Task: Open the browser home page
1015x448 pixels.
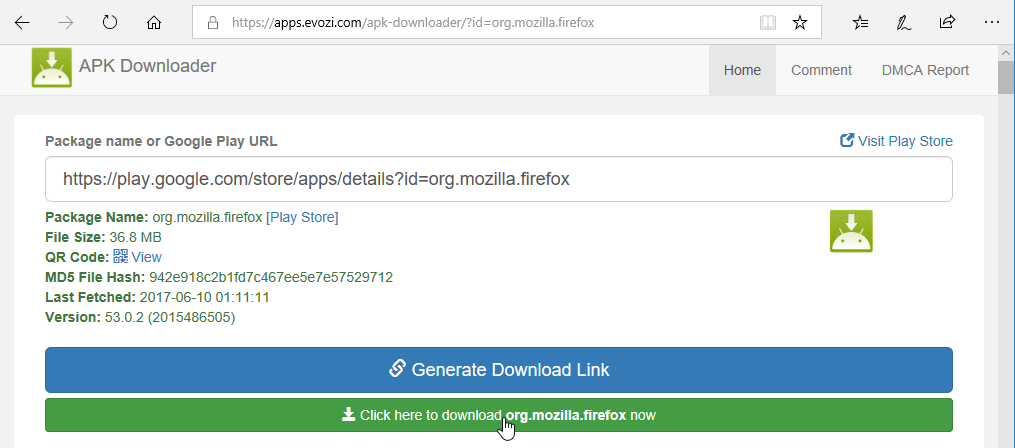Action: tap(153, 23)
